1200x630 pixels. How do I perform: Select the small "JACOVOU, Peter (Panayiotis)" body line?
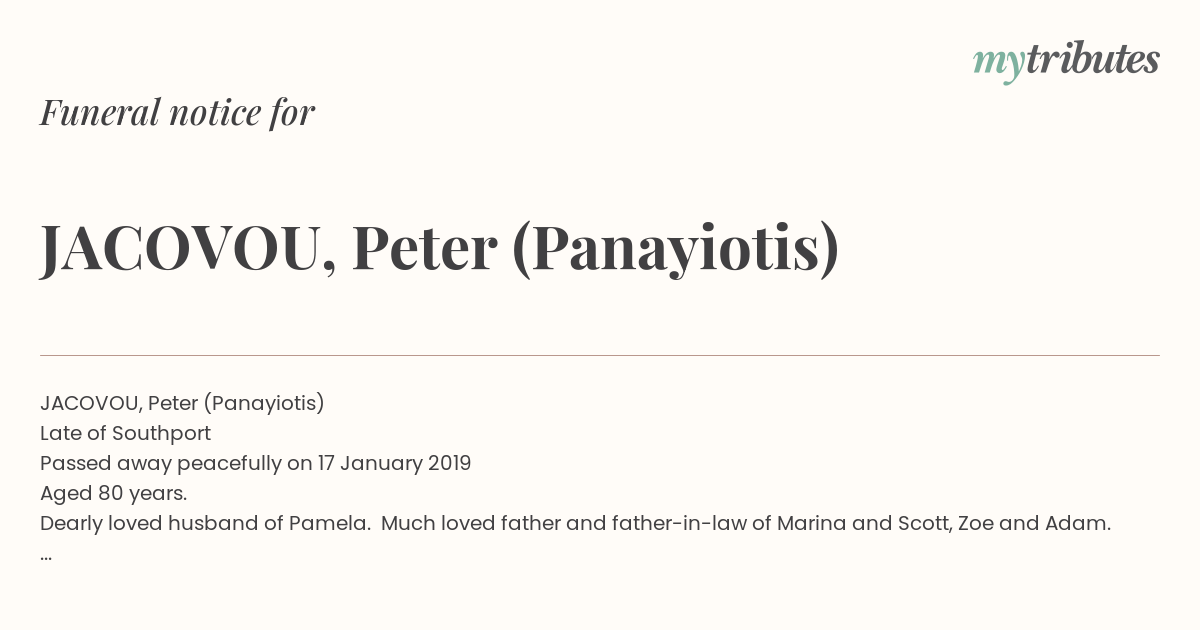tap(182, 403)
